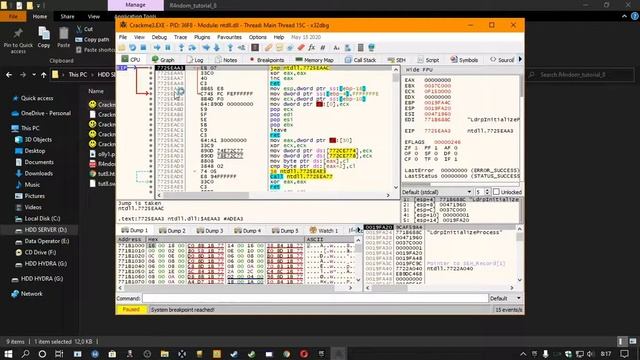Click Explorer back navigation arrow

pyautogui.click(x=9, y=75)
